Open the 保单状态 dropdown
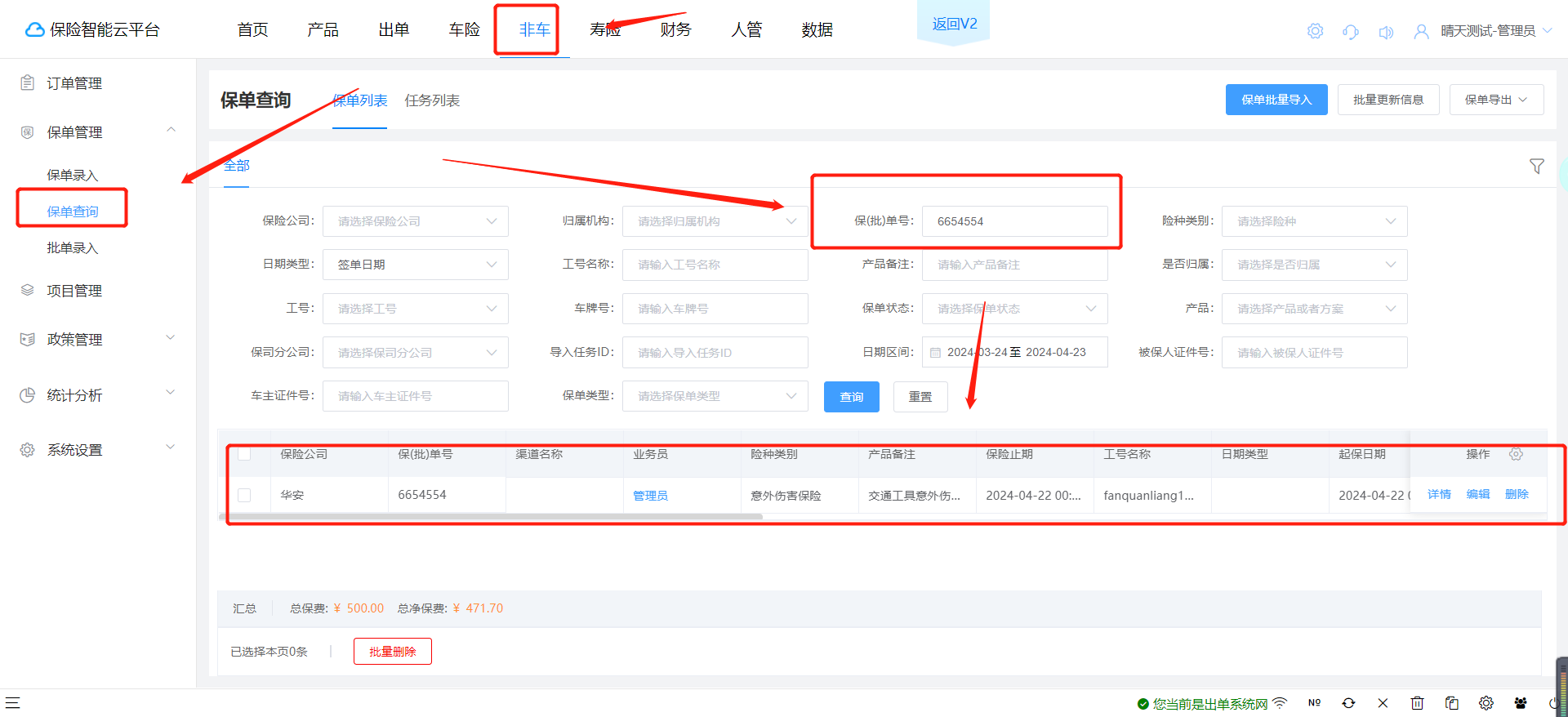1568x717 pixels. (1015, 309)
